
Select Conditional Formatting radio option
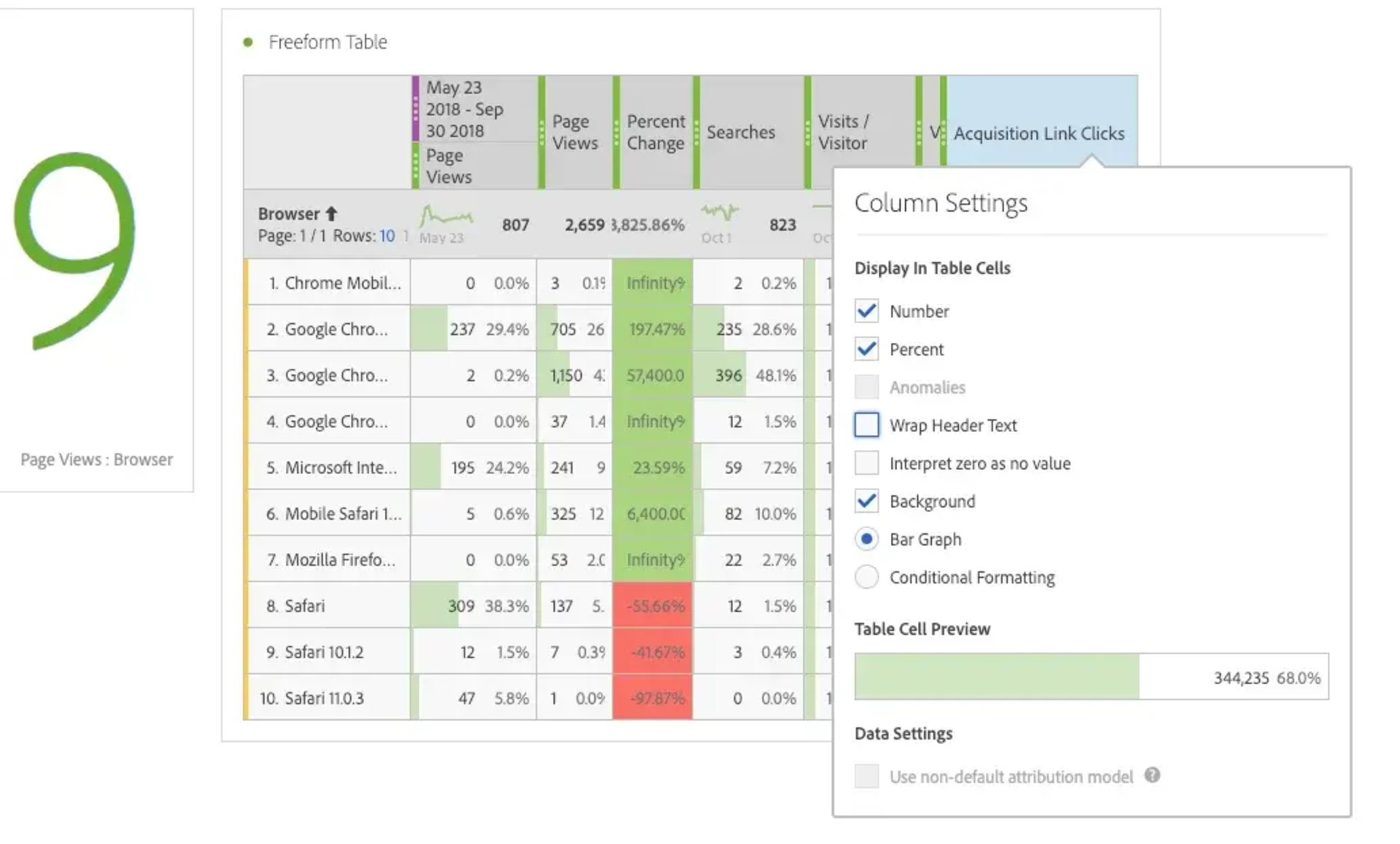pos(866,577)
